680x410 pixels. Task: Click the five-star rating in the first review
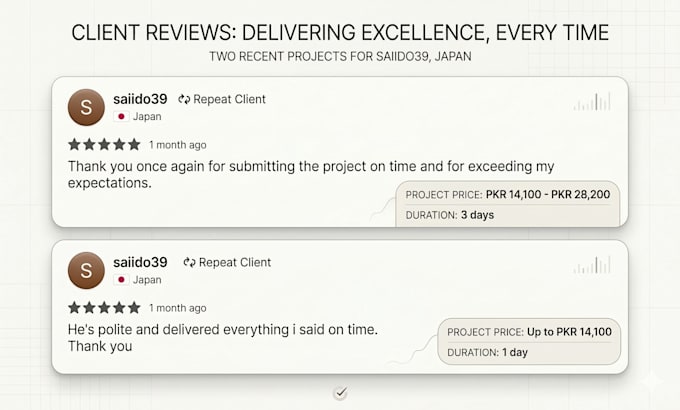point(105,144)
